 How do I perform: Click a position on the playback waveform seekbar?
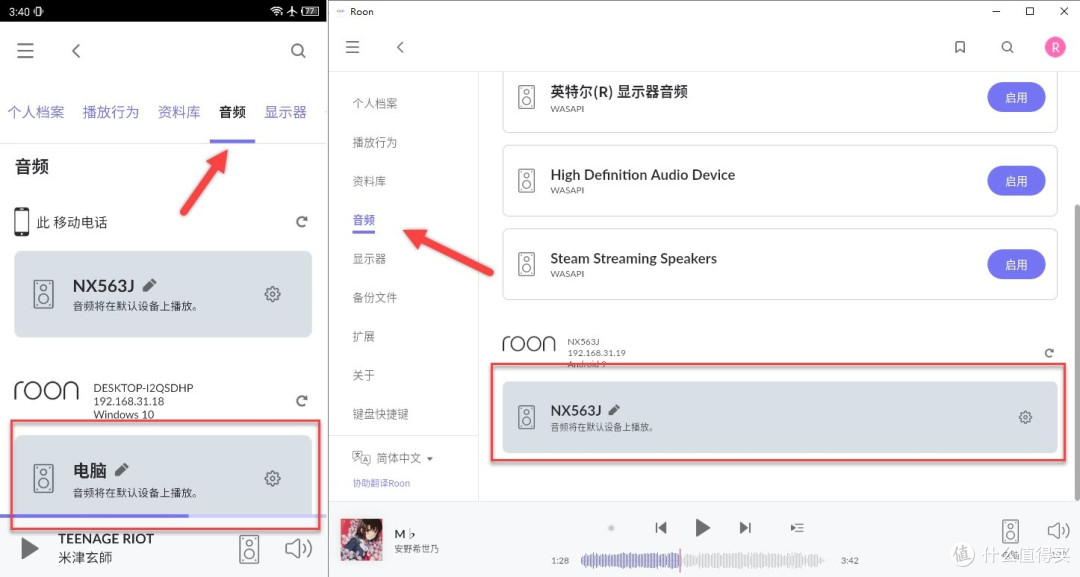click(x=700, y=561)
